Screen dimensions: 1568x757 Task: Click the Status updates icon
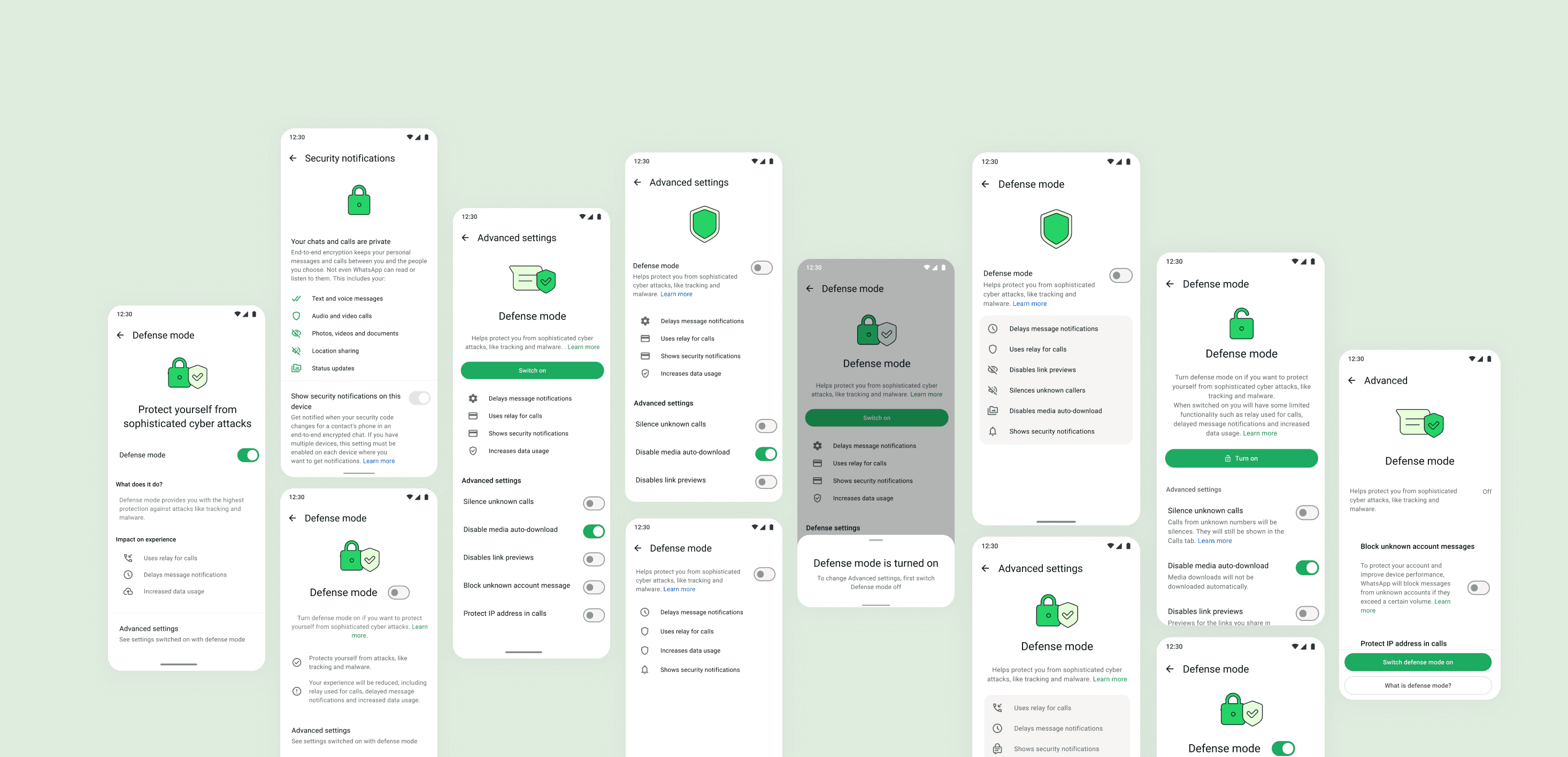pos(296,369)
